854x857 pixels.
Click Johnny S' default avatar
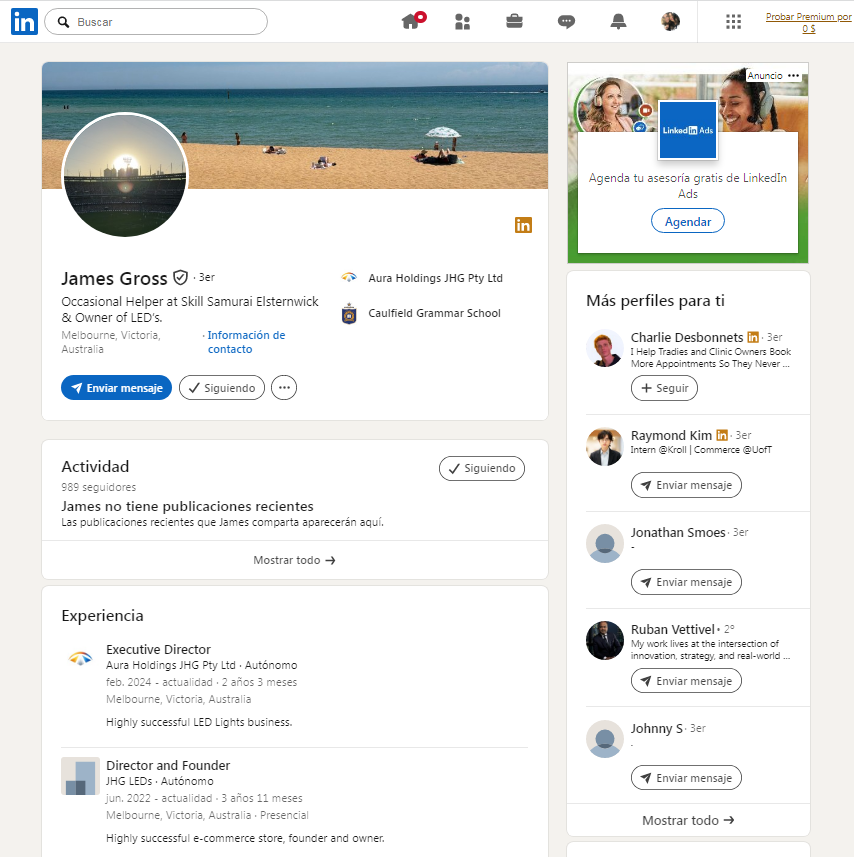(605, 739)
